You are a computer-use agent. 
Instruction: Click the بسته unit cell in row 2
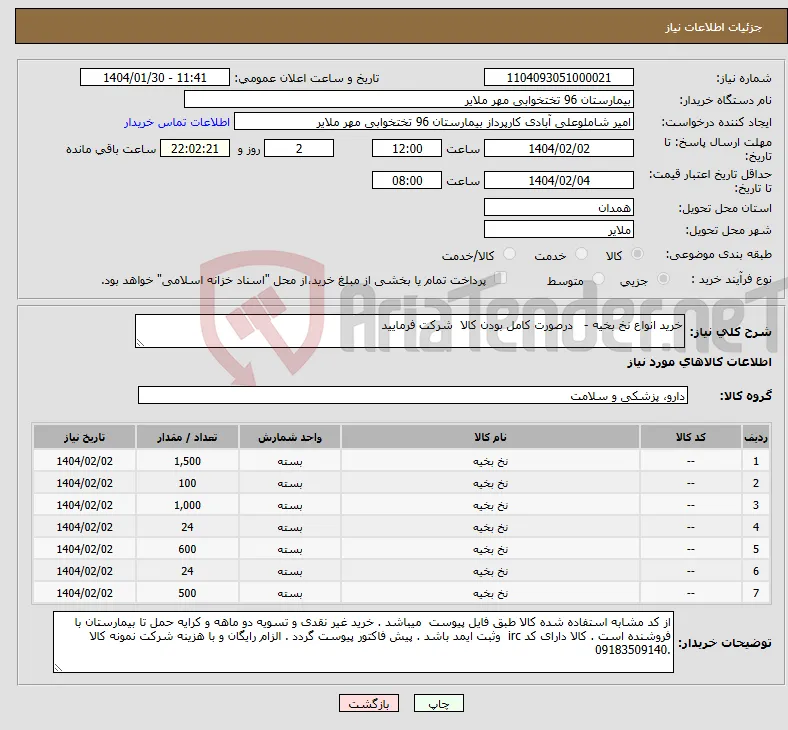coord(290,483)
